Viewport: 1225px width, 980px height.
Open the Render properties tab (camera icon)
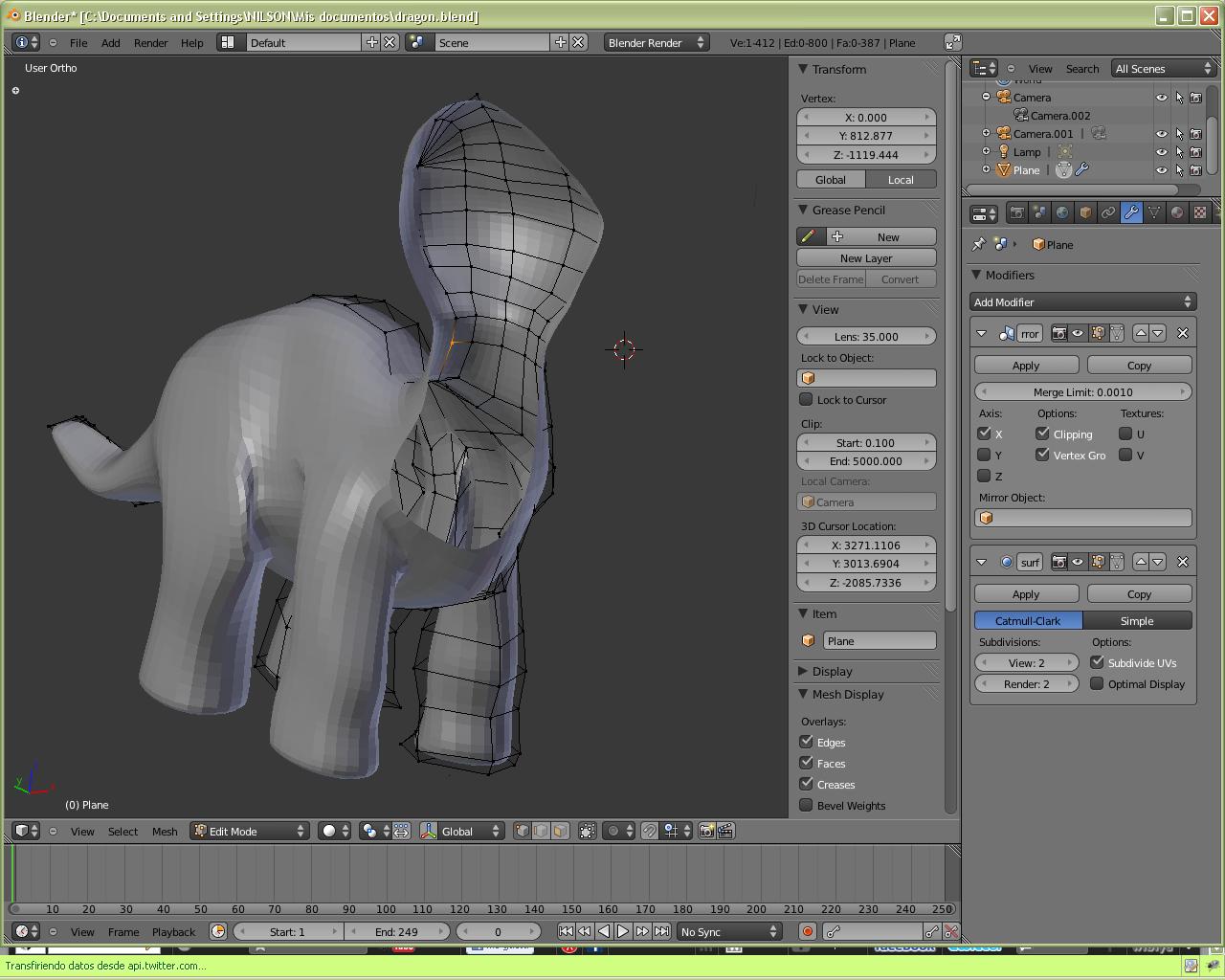1016,212
